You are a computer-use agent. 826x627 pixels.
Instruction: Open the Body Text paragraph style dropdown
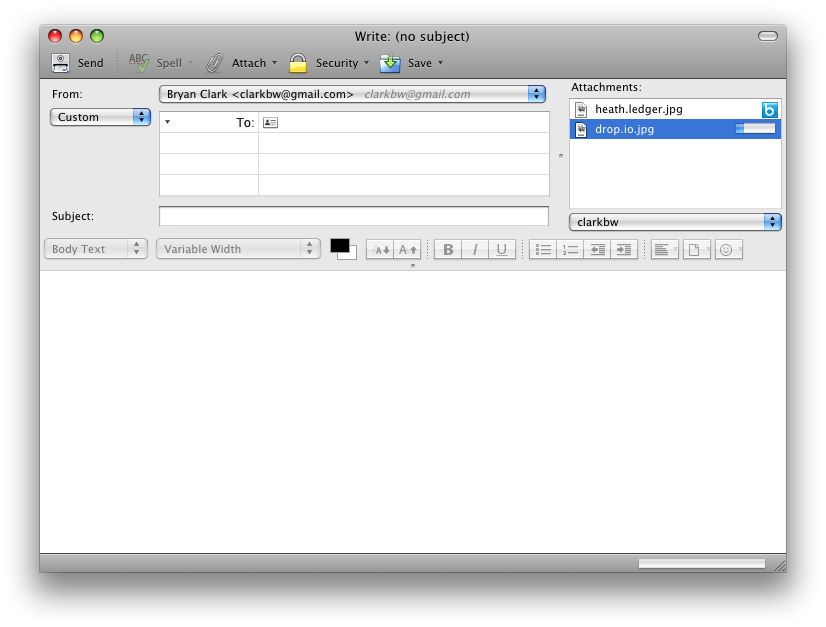click(x=96, y=249)
